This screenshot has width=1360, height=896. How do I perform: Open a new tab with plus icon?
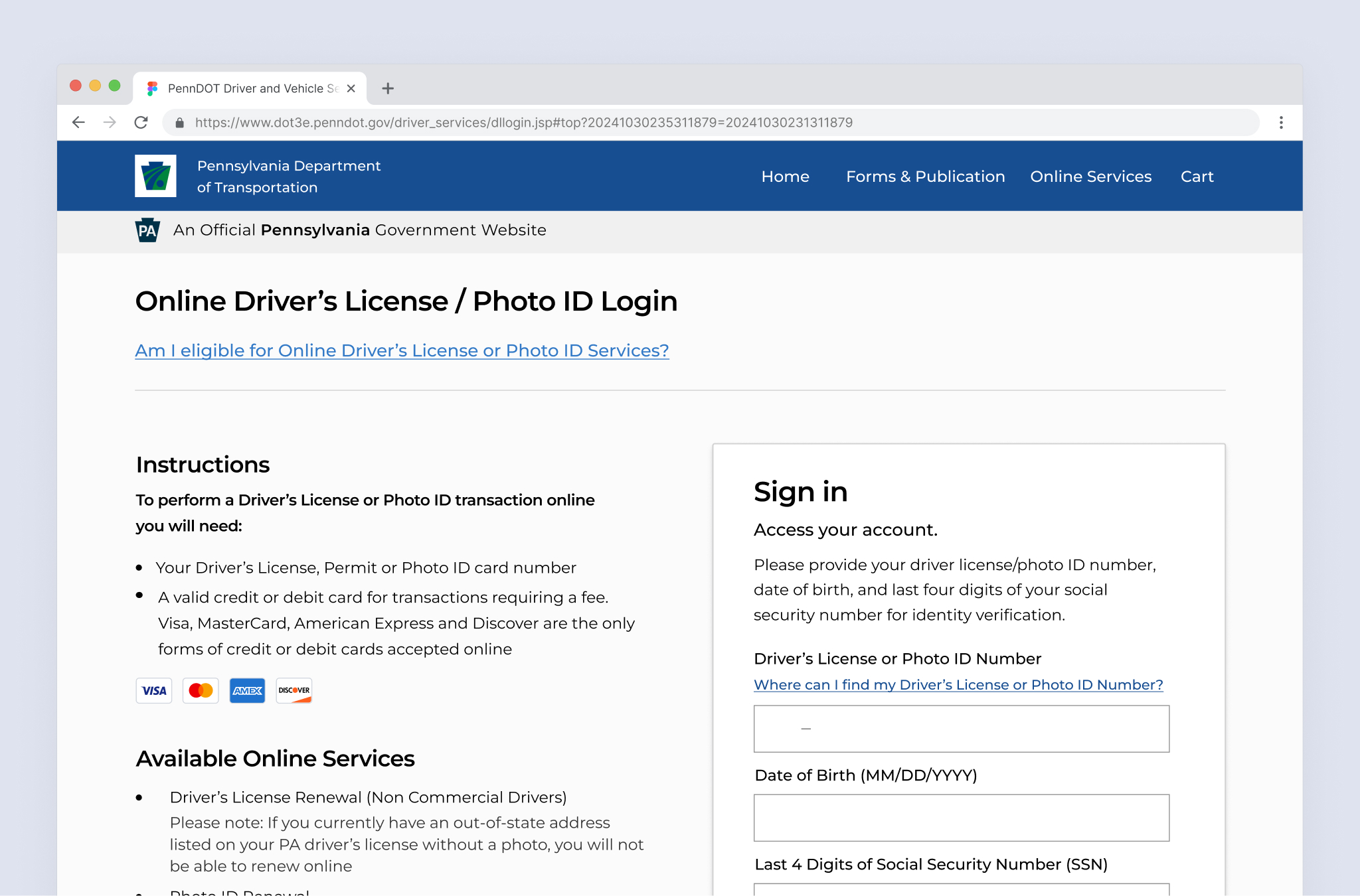388,88
